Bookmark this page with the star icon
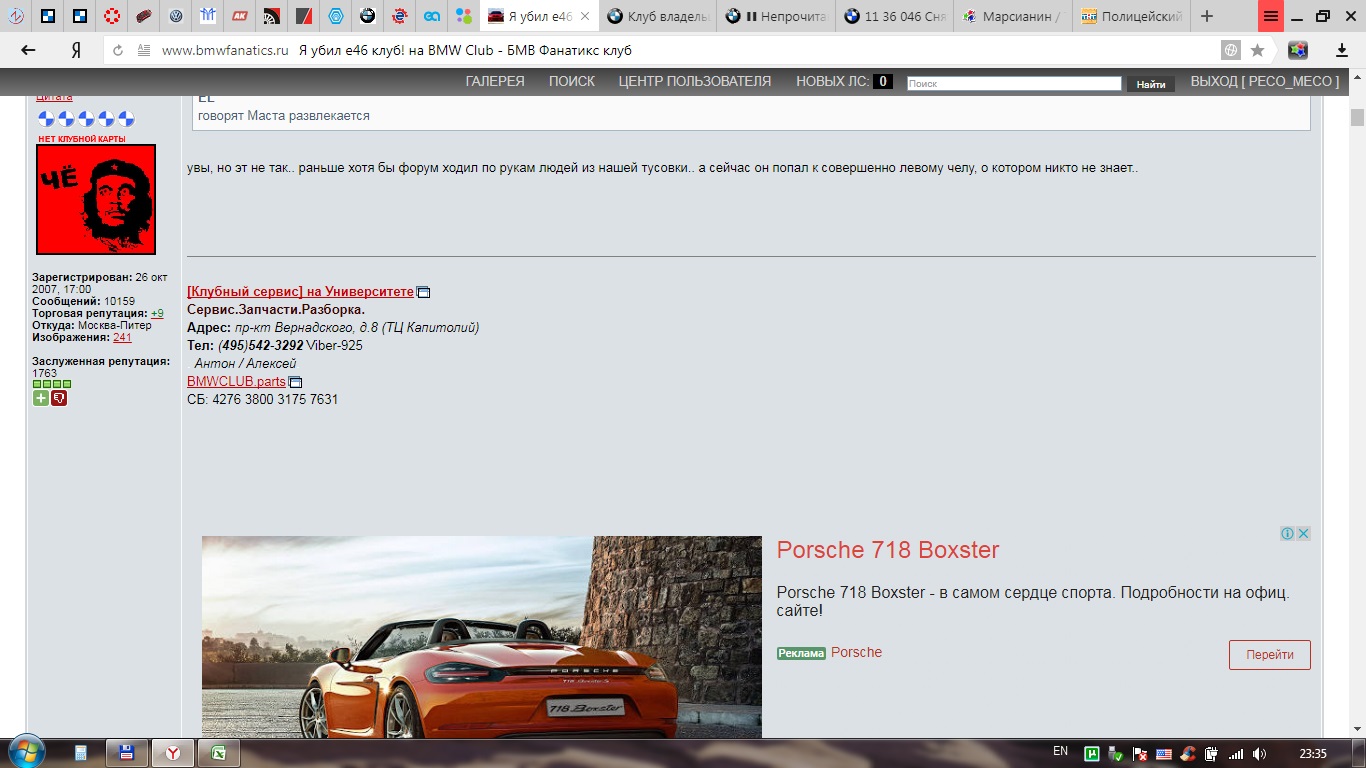The height and width of the screenshot is (768, 1366). pyautogui.click(x=1257, y=50)
